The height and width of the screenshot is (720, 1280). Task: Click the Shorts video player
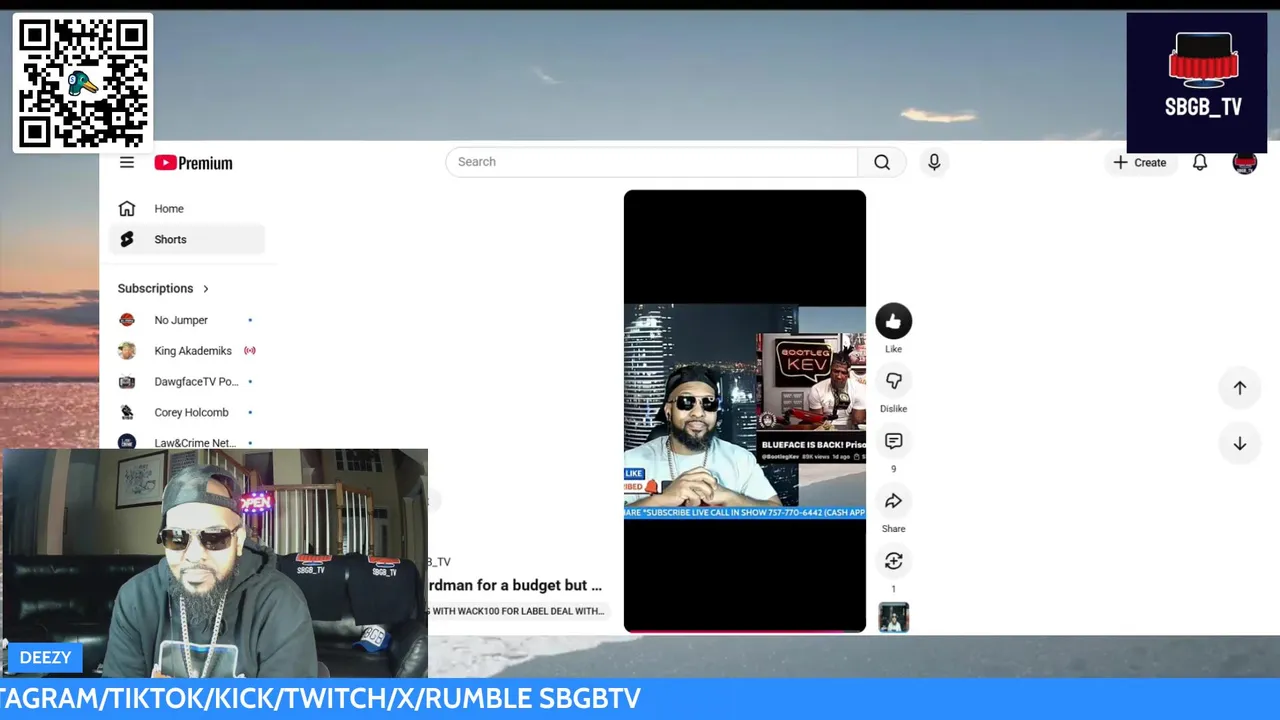pyautogui.click(x=745, y=411)
